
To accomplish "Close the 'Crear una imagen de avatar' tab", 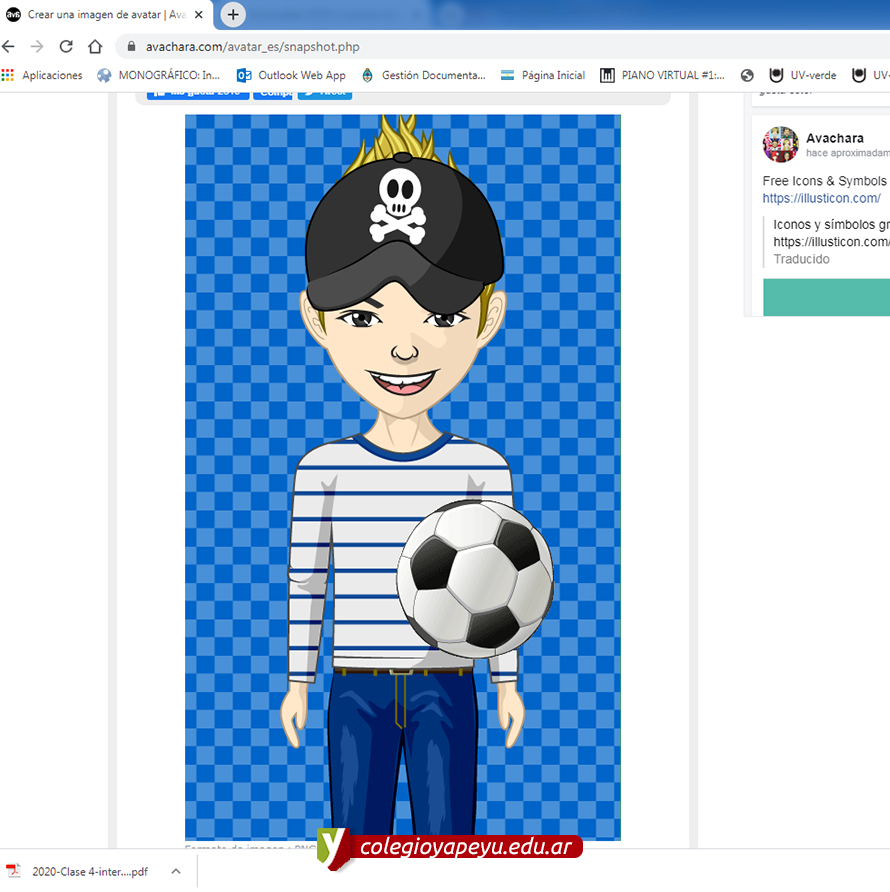I will pos(199,15).
